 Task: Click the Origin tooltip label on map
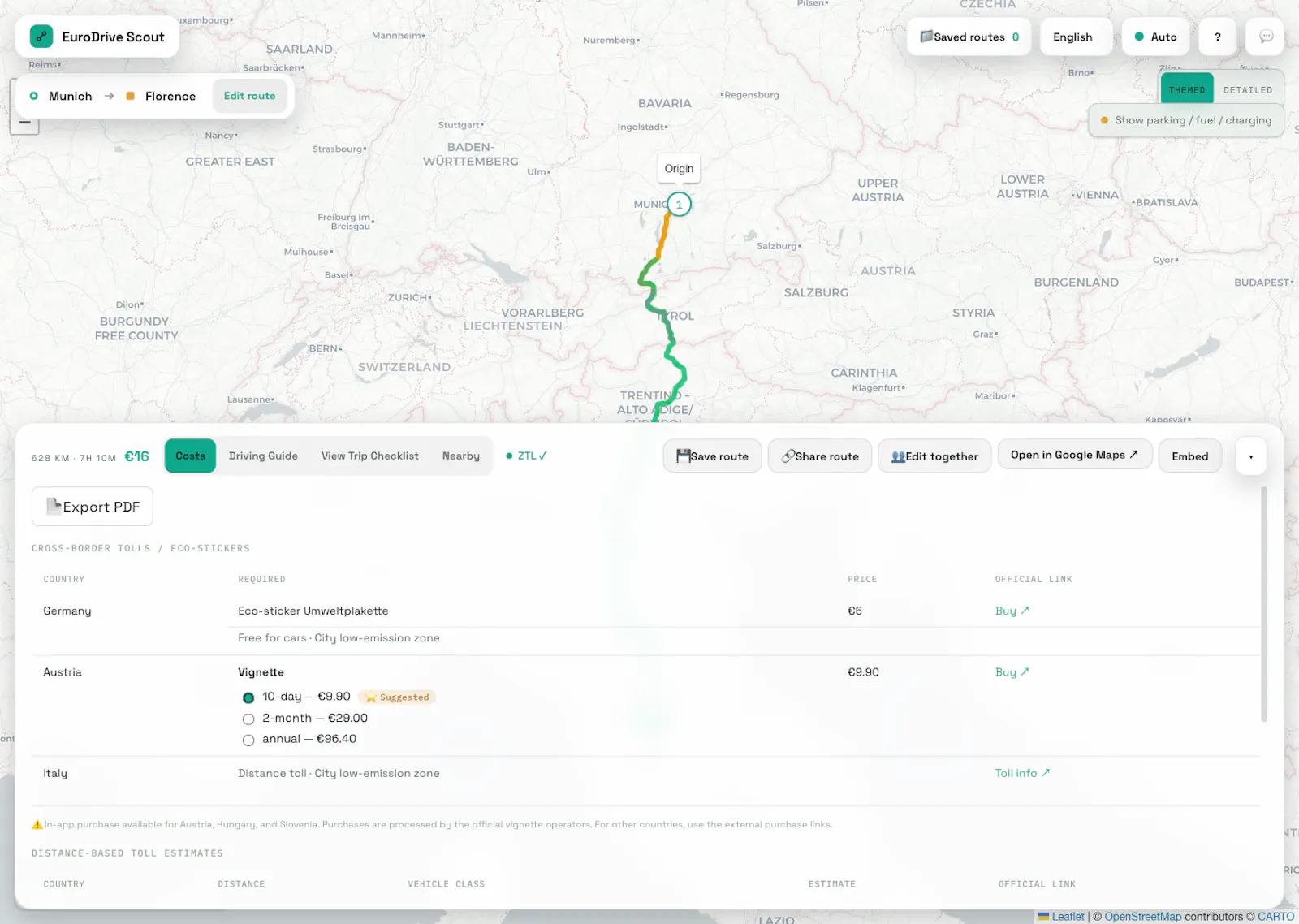(679, 169)
